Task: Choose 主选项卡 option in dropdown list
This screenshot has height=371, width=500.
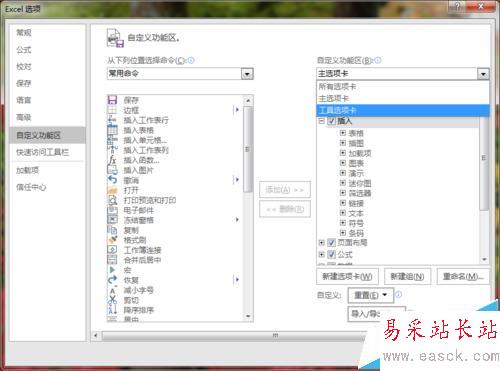Action: (x=402, y=98)
